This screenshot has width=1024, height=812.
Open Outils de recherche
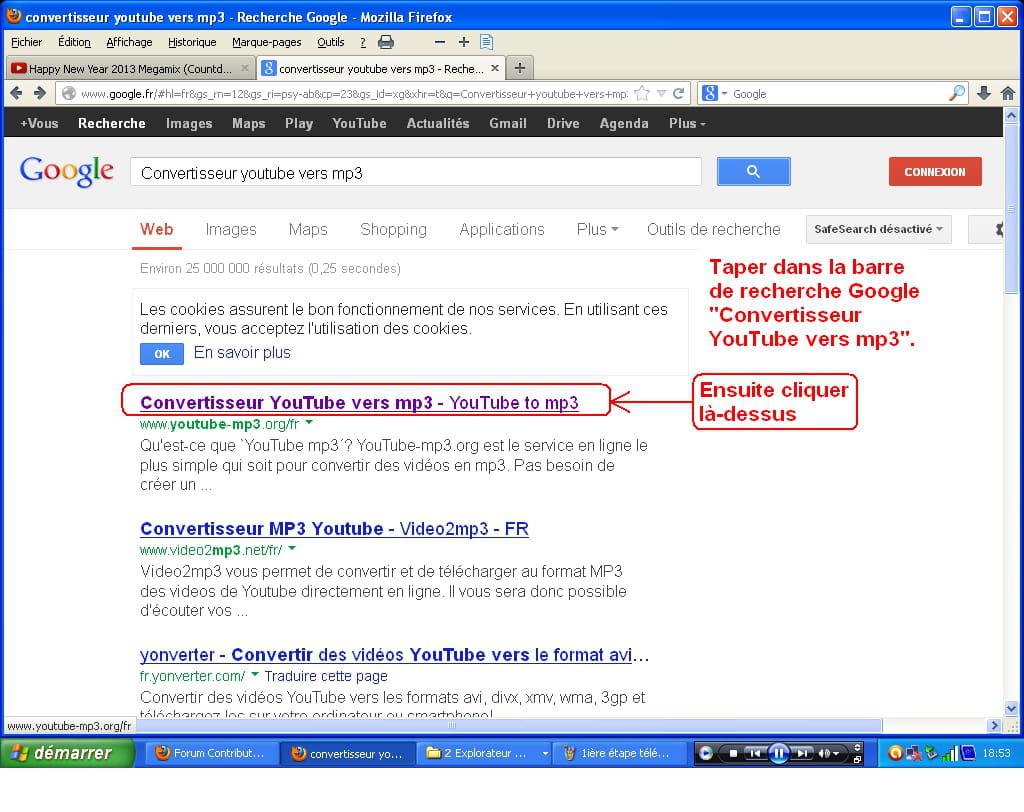pyautogui.click(x=713, y=229)
